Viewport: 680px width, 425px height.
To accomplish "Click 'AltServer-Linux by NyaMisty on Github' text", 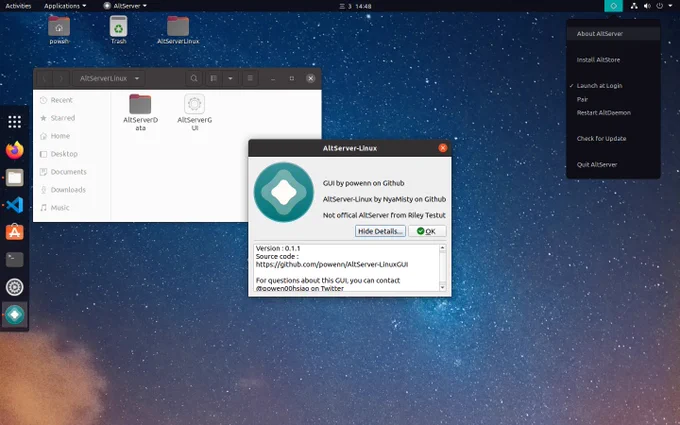I will (384, 199).
